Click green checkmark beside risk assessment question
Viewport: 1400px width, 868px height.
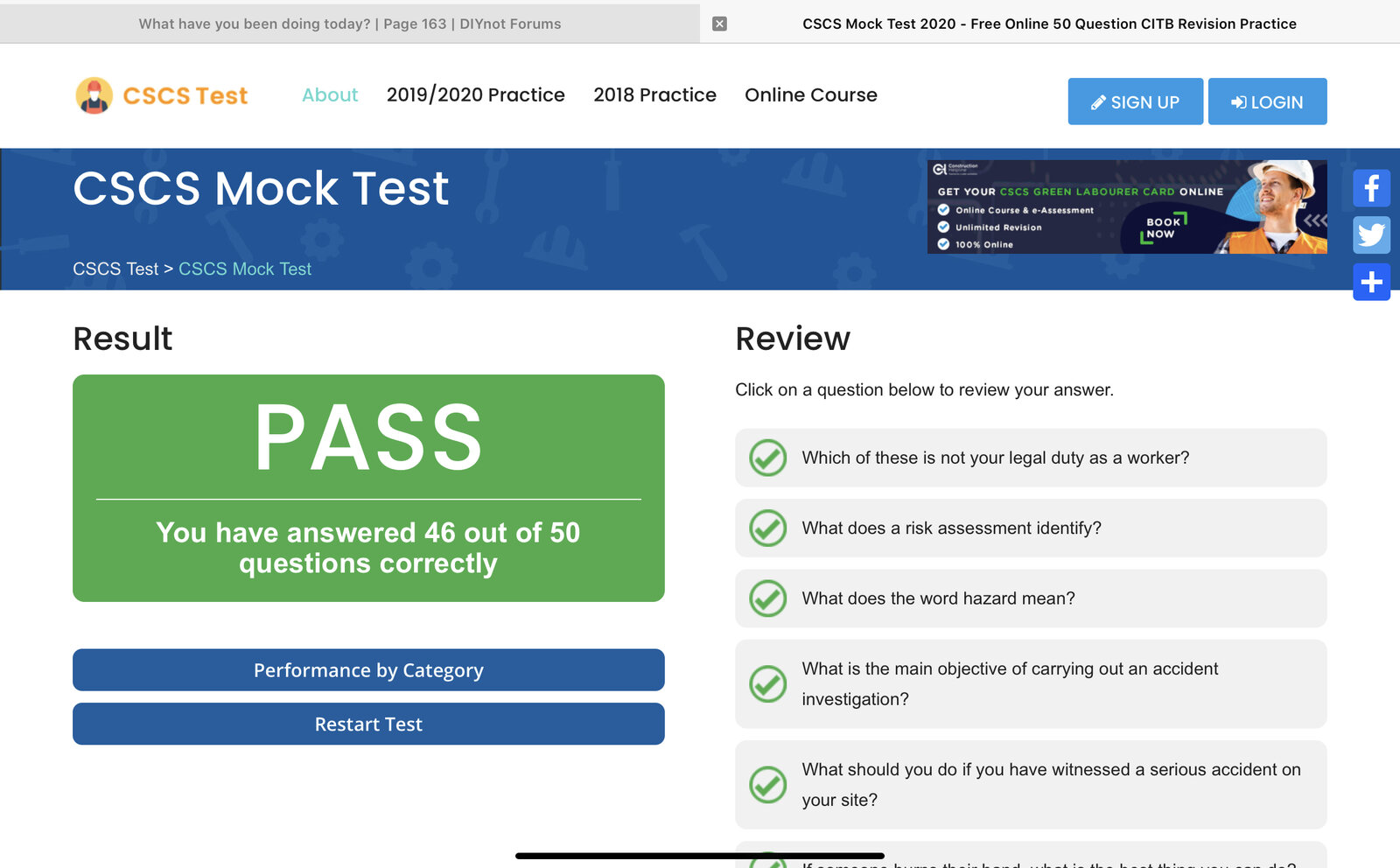click(x=767, y=528)
